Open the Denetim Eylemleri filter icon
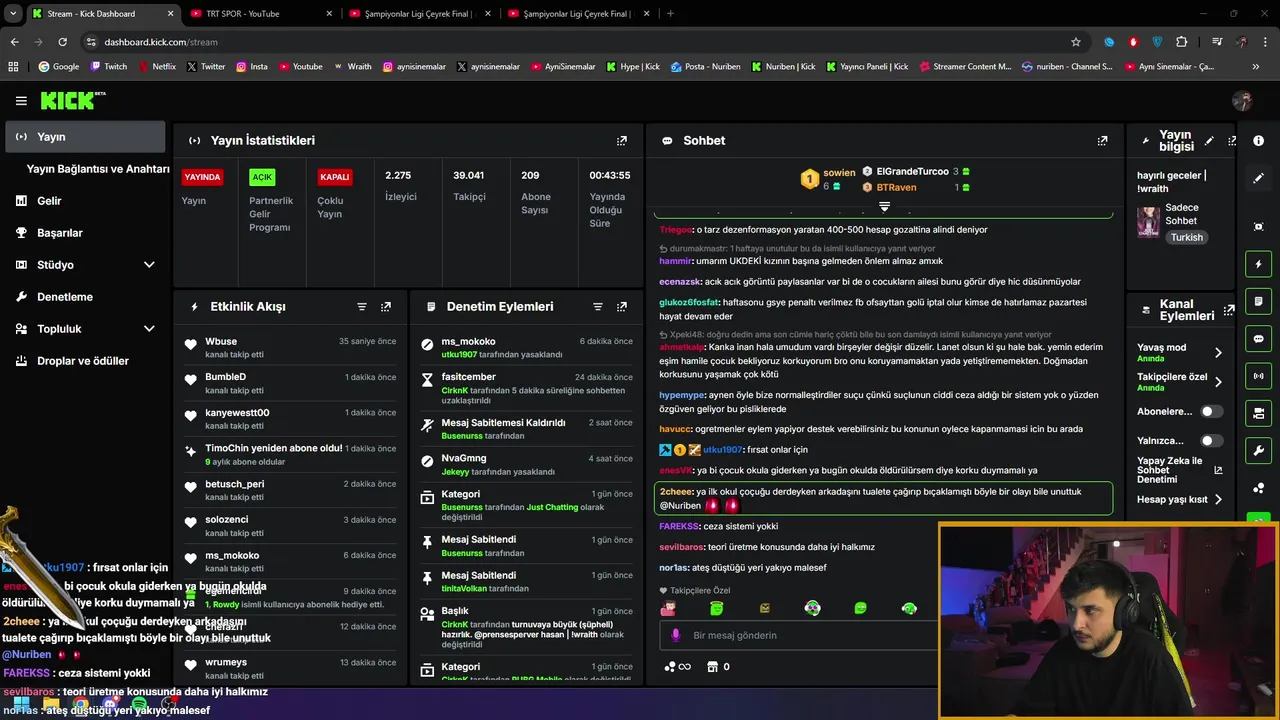This screenshot has height=720, width=1280. (598, 307)
